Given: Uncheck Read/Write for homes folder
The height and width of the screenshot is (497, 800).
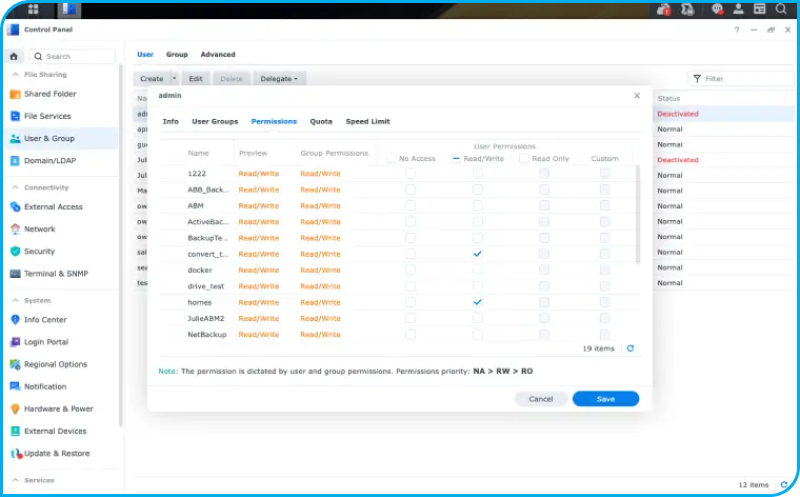Looking at the screenshot, I should click(477, 302).
